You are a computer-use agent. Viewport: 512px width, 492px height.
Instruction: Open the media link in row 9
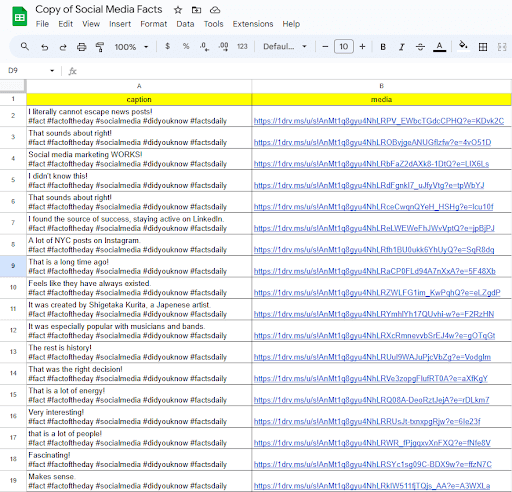pyautogui.click(x=375, y=271)
